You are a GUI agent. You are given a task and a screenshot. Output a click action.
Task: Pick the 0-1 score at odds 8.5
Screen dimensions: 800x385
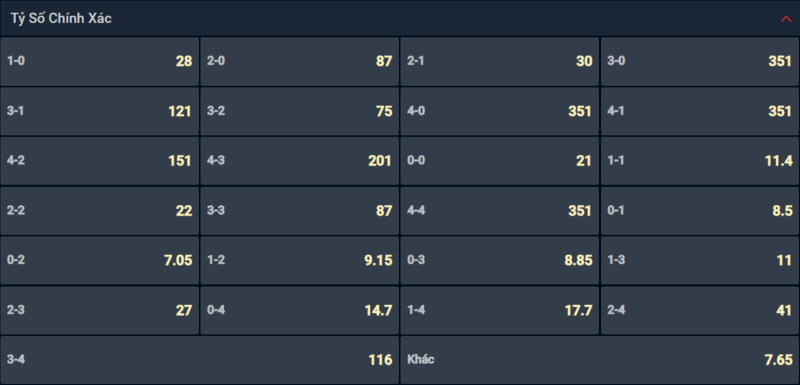pyautogui.click(x=700, y=211)
